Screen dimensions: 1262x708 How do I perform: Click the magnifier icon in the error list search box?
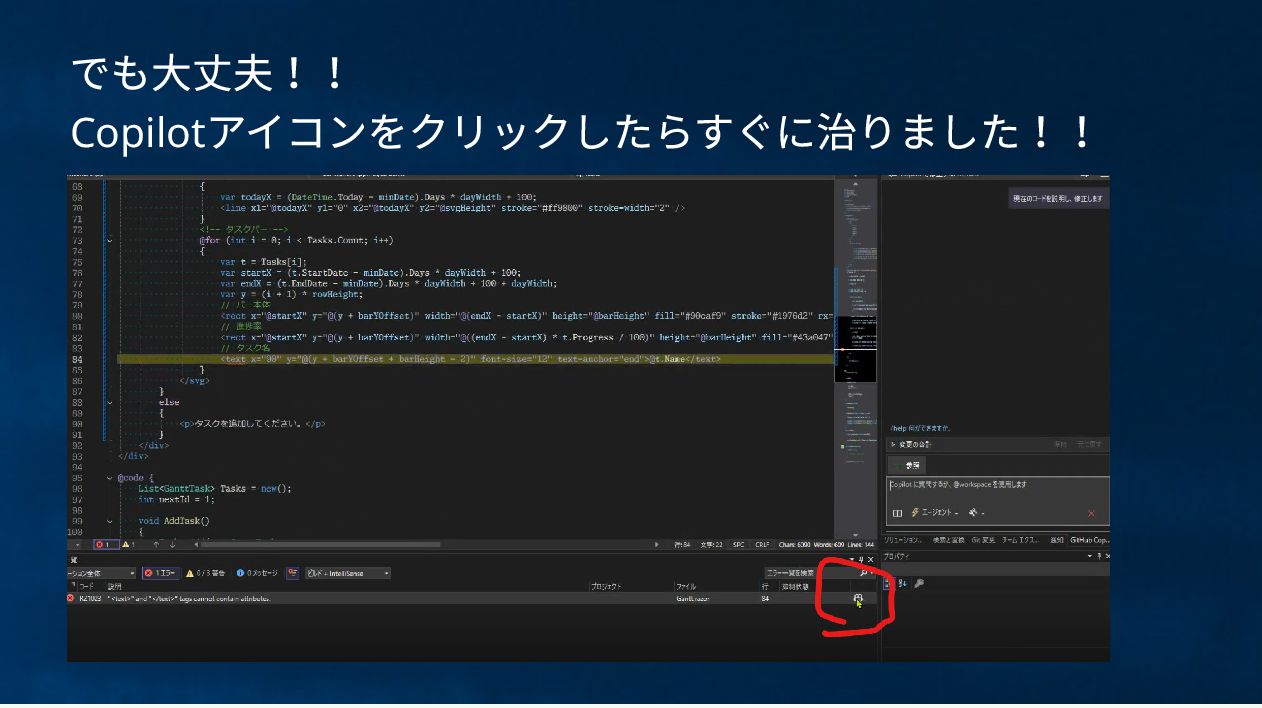tap(864, 573)
